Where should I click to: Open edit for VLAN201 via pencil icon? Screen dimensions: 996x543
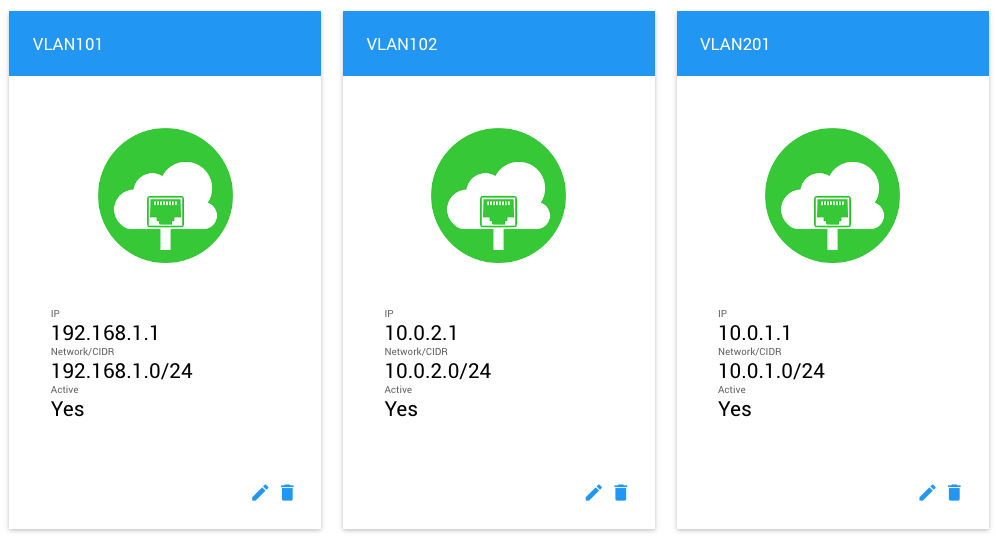click(927, 493)
